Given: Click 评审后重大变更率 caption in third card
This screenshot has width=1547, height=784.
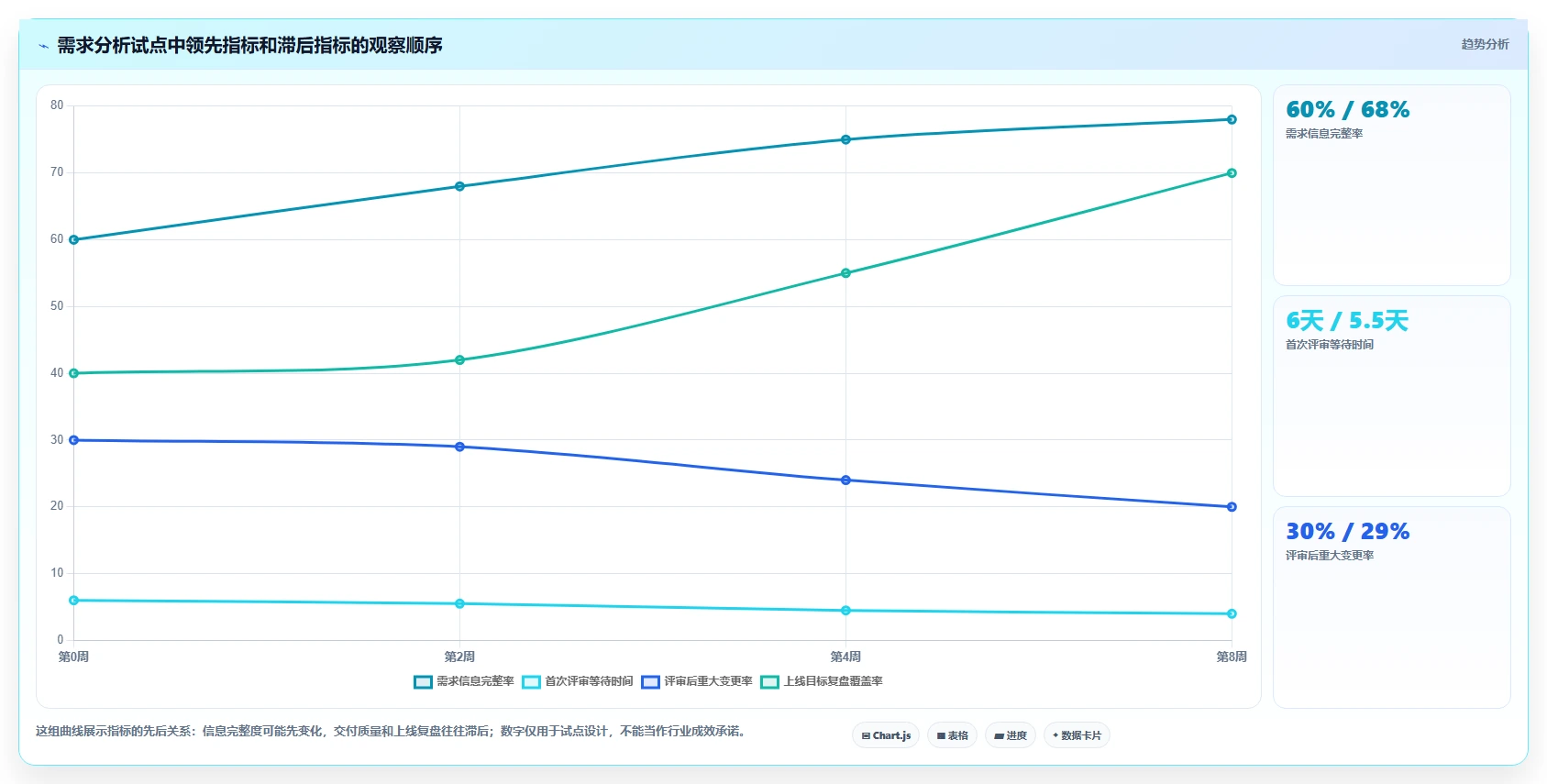Looking at the screenshot, I should pos(1329,556).
